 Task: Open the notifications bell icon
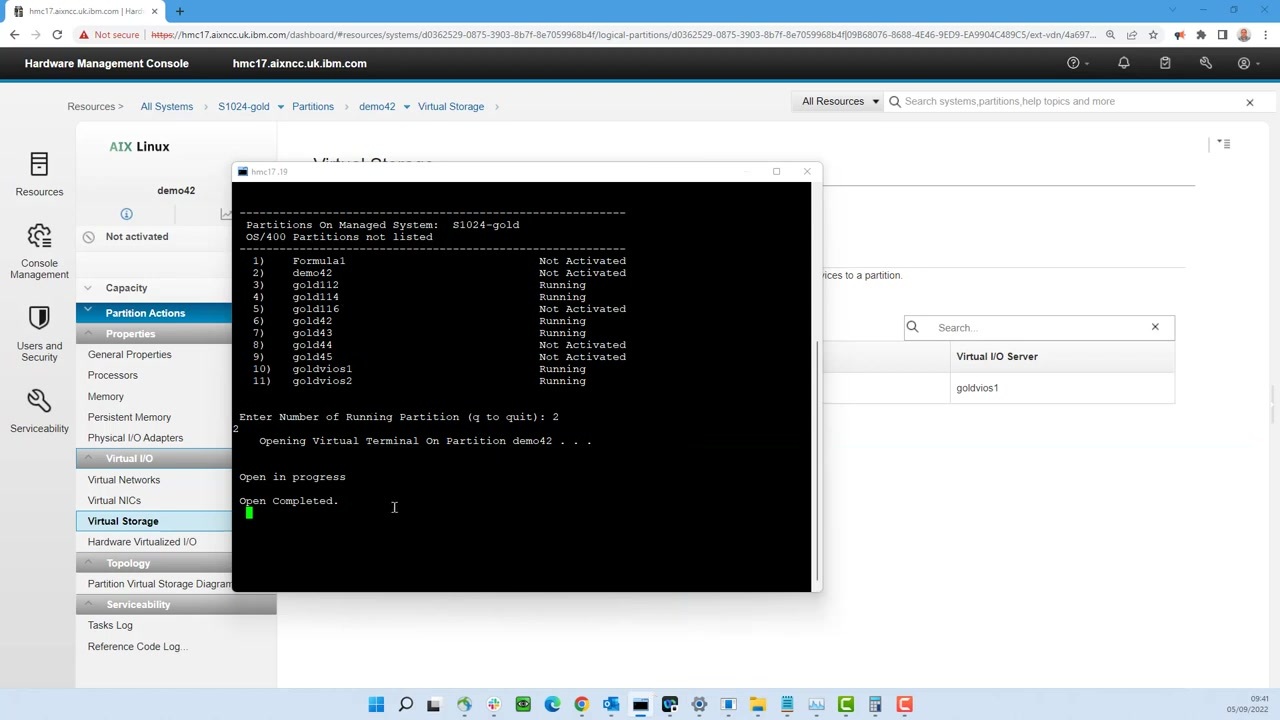point(1124,63)
